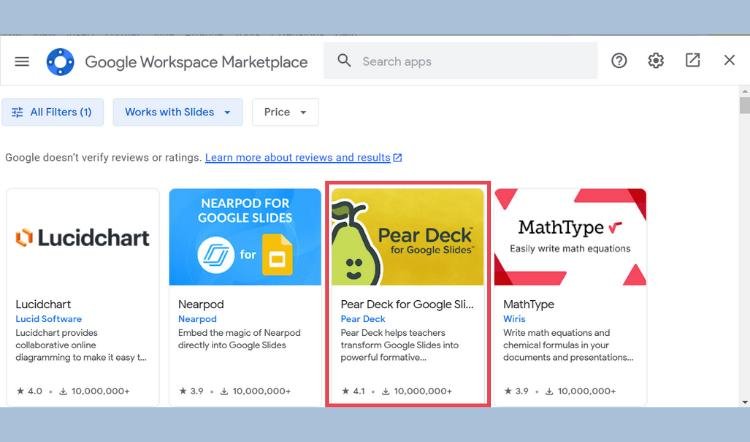Open the settings gear icon
This screenshot has height=442, width=750.
(656, 61)
